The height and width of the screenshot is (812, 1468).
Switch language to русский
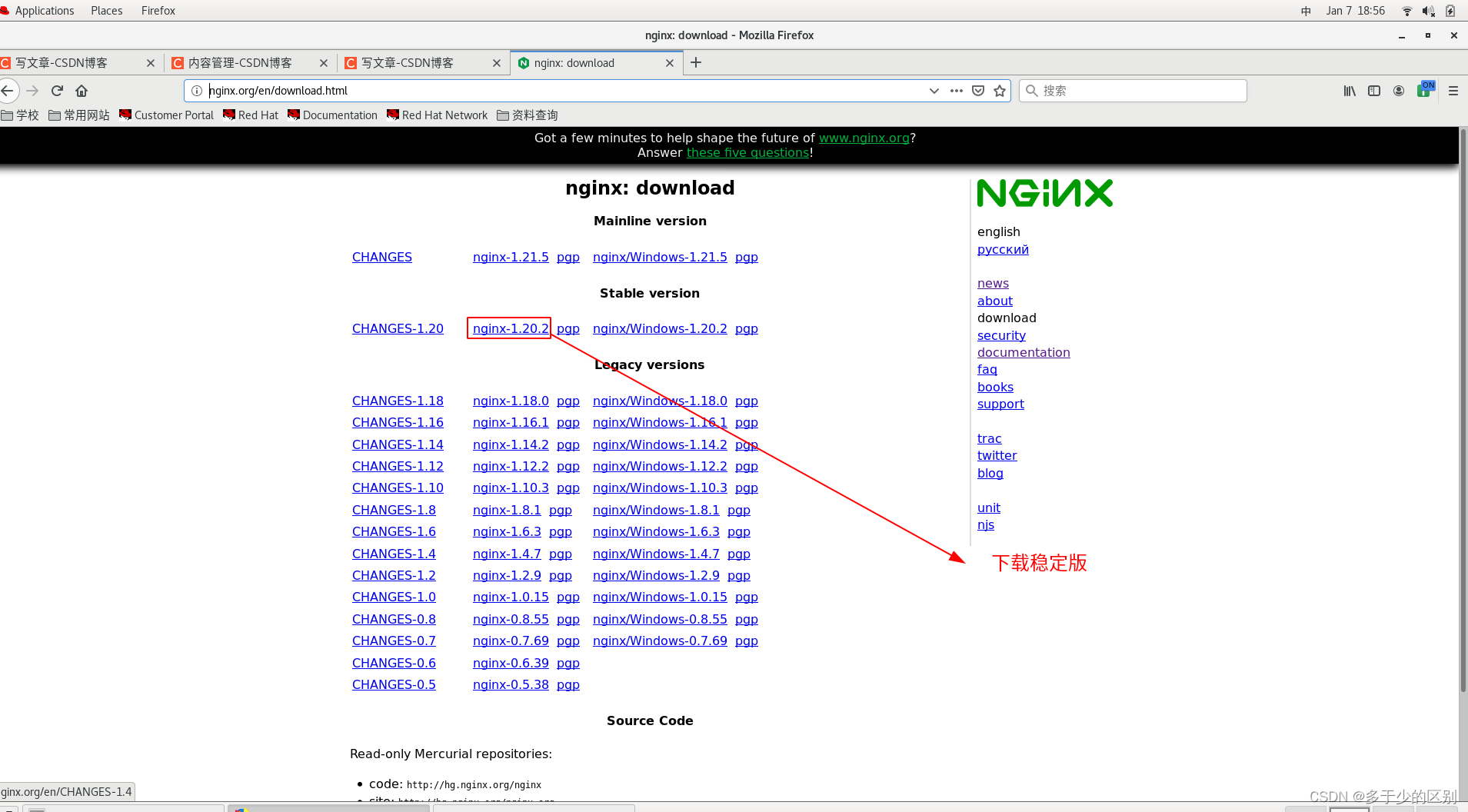coord(1003,250)
